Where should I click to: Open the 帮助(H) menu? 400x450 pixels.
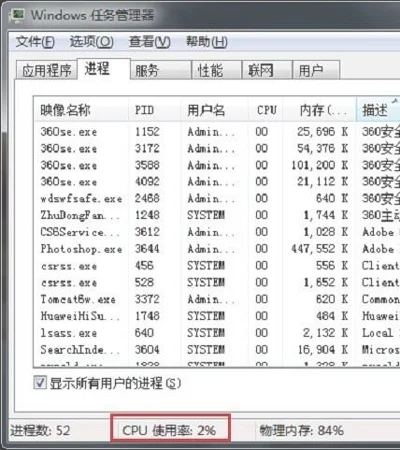[207, 42]
